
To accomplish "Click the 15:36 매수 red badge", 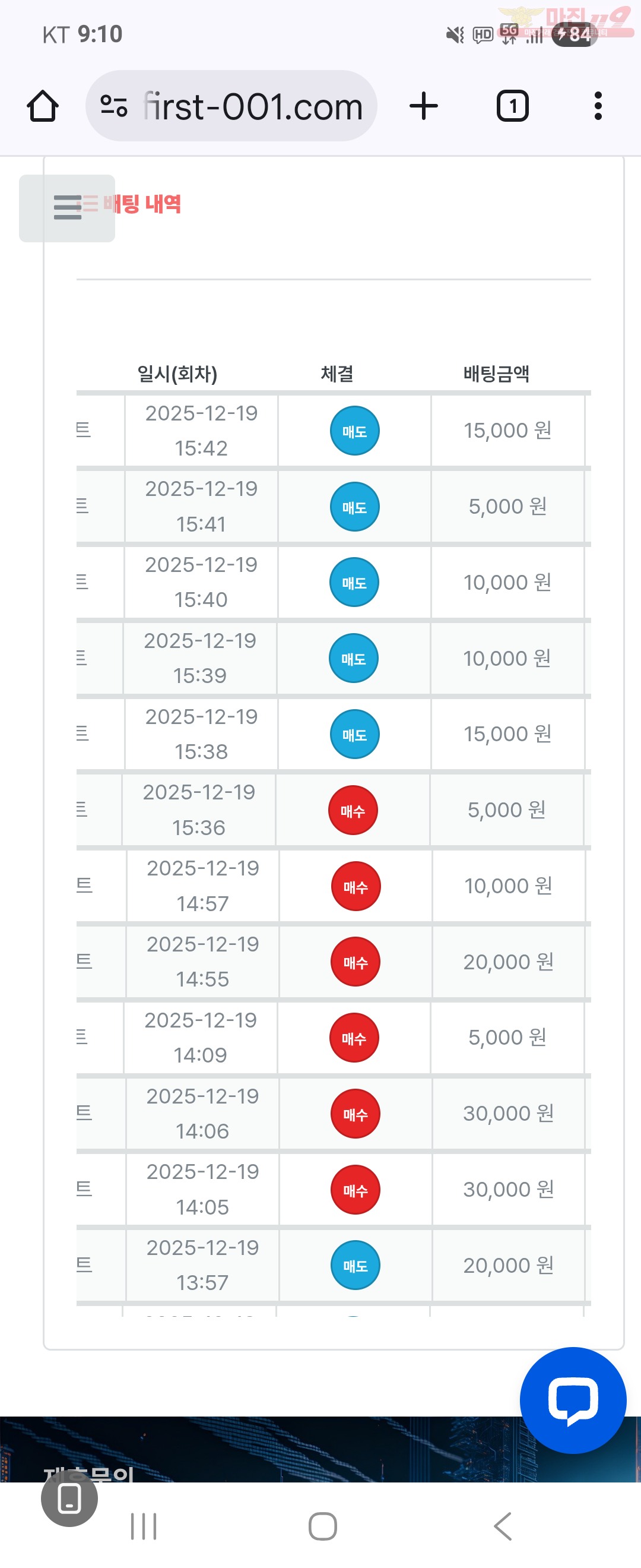I will (353, 810).
